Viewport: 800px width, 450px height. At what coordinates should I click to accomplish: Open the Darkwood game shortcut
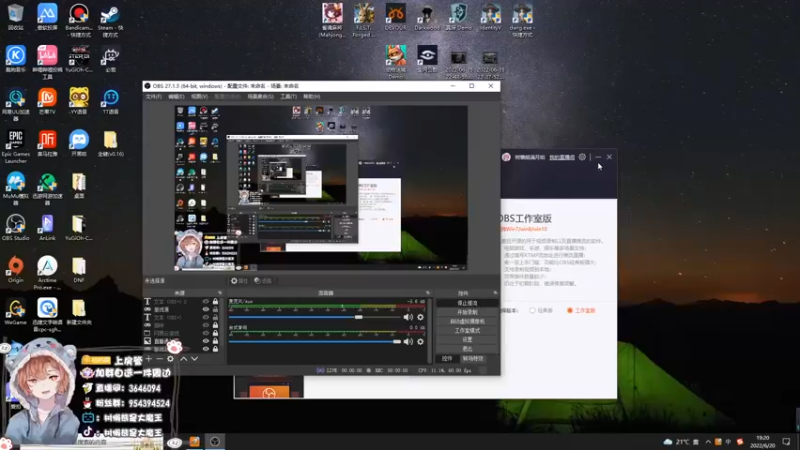pyautogui.click(x=427, y=17)
